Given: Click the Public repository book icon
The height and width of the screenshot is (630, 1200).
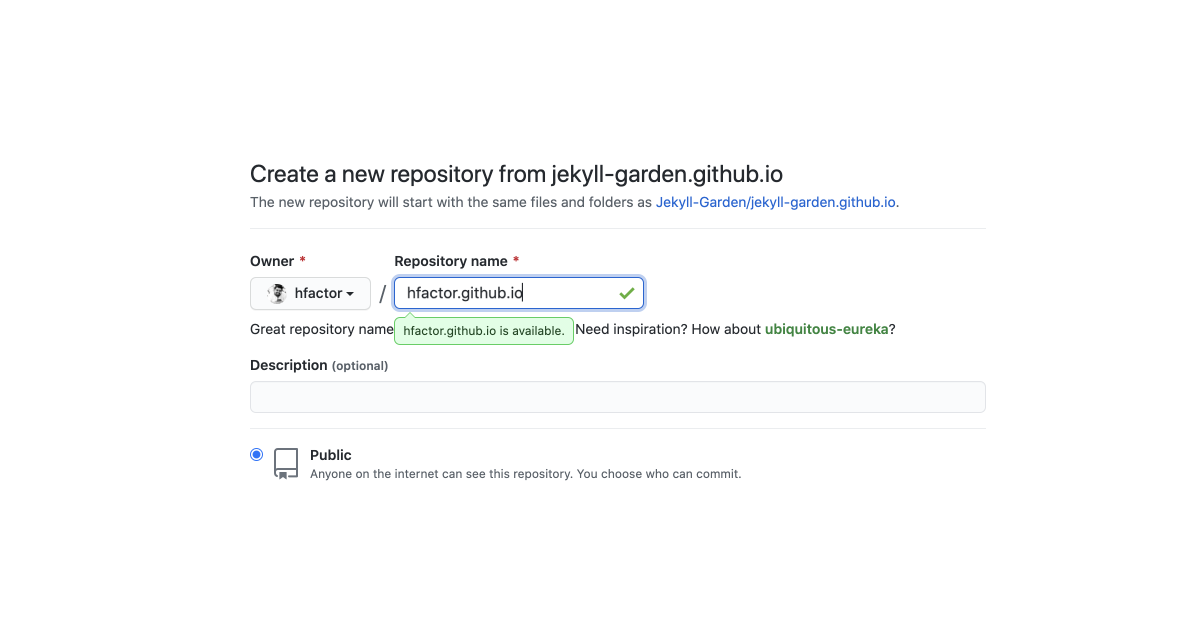Looking at the screenshot, I should point(286,463).
